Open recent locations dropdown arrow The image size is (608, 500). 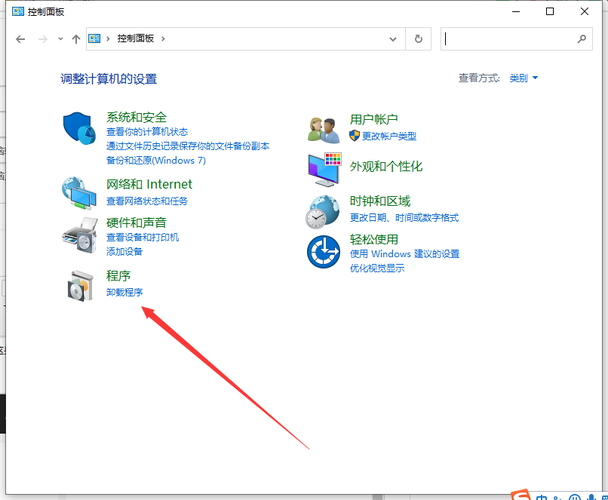pos(60,39)
